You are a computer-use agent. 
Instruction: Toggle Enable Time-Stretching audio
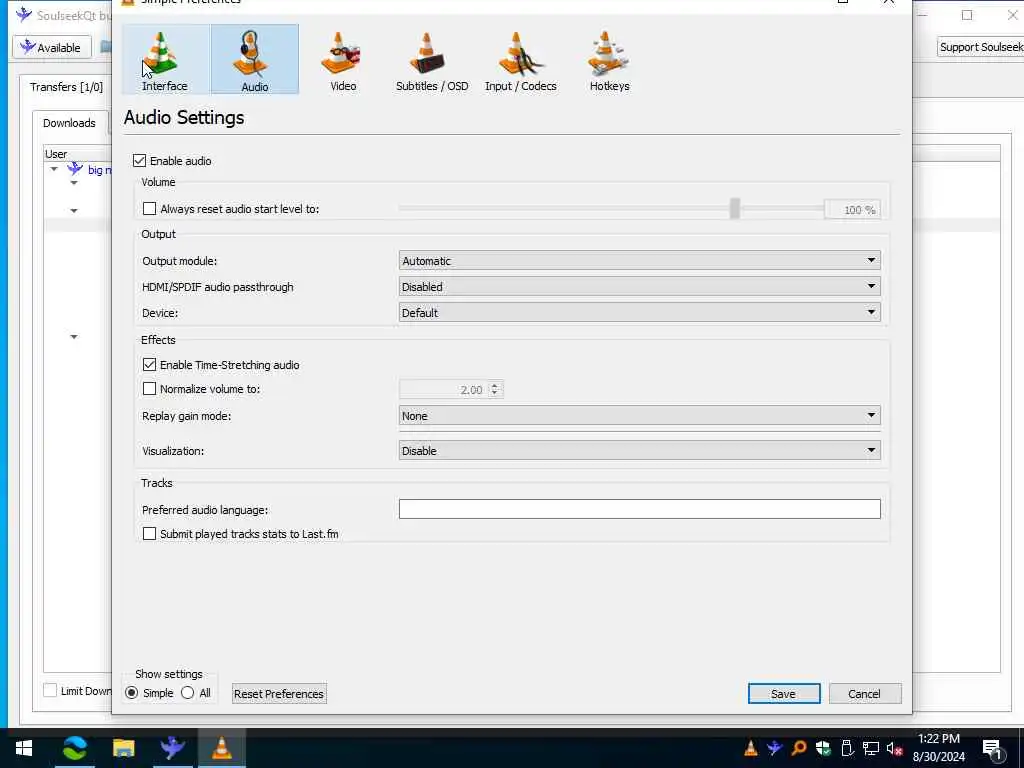tap(150, 364)
